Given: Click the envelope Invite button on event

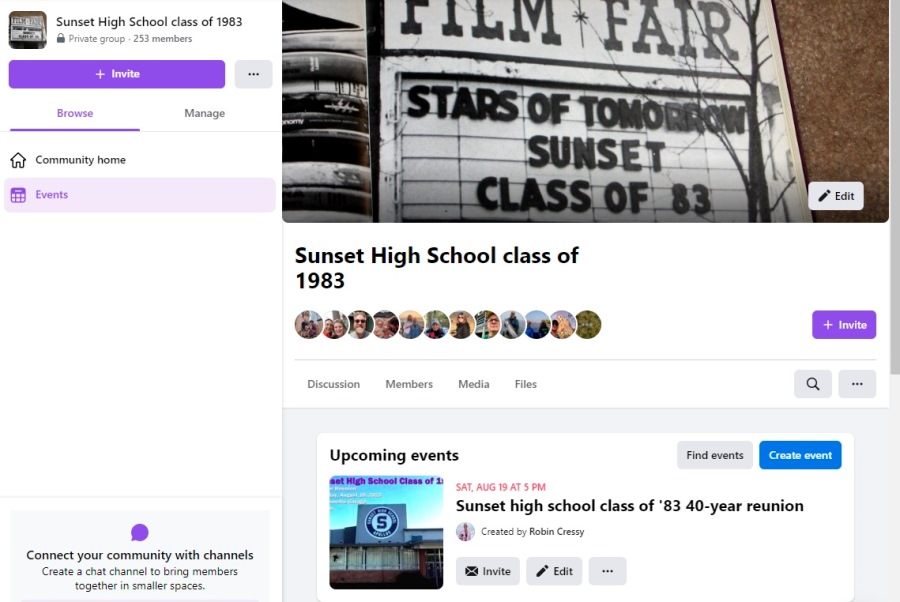Looking at the screenshot, I should [x=488, y=571].
